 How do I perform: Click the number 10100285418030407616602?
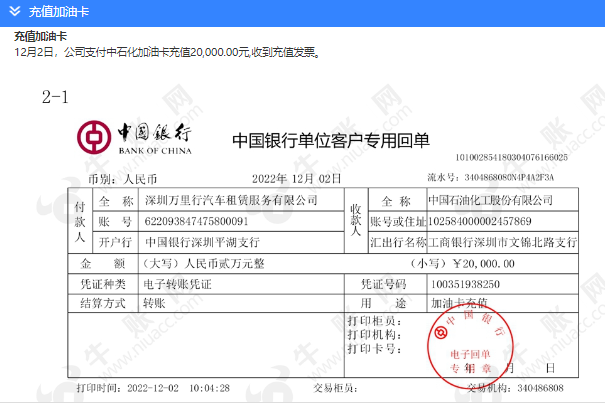(512, 157)
